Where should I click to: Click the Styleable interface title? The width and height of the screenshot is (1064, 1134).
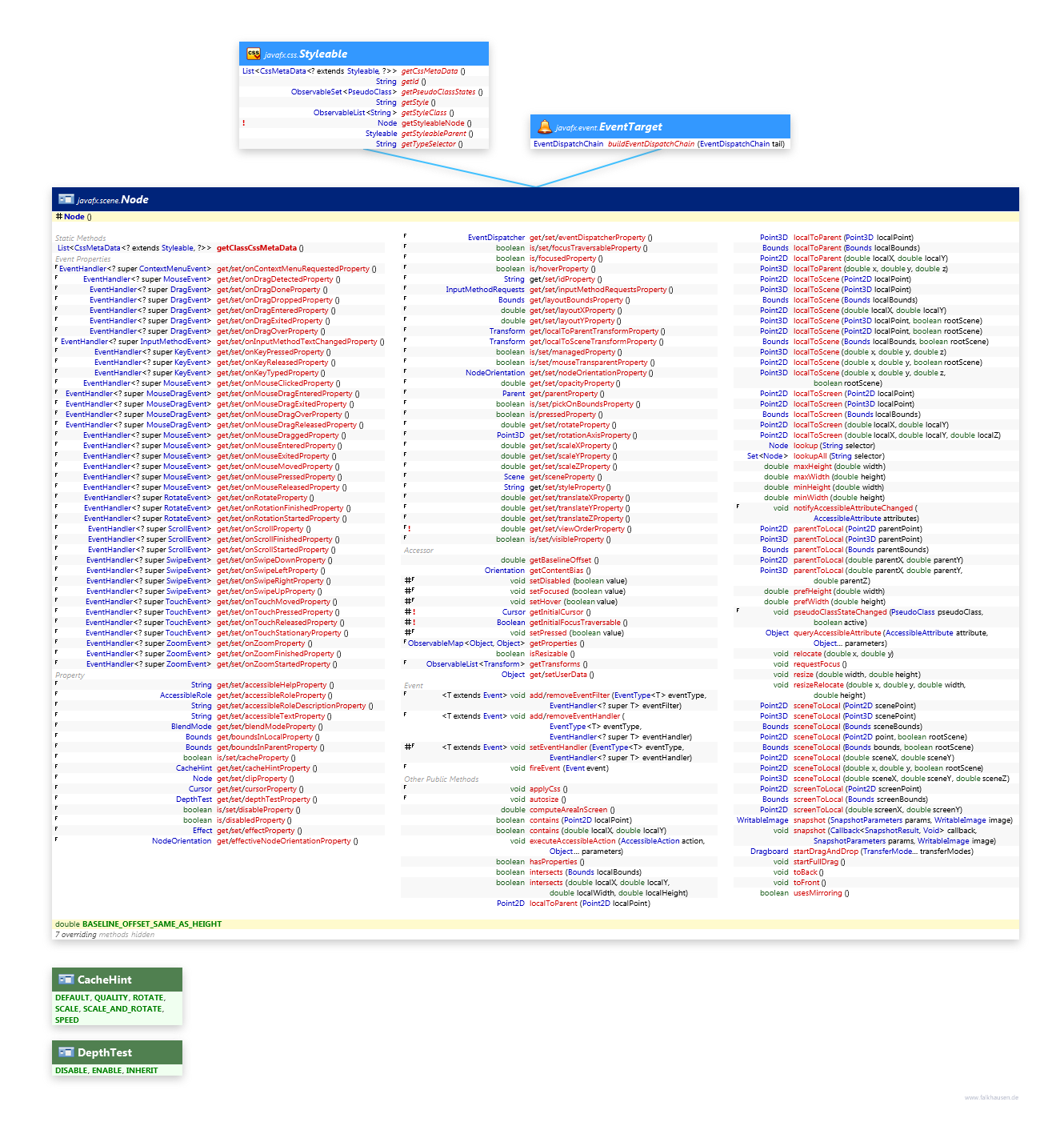click(x=322, y=54)
